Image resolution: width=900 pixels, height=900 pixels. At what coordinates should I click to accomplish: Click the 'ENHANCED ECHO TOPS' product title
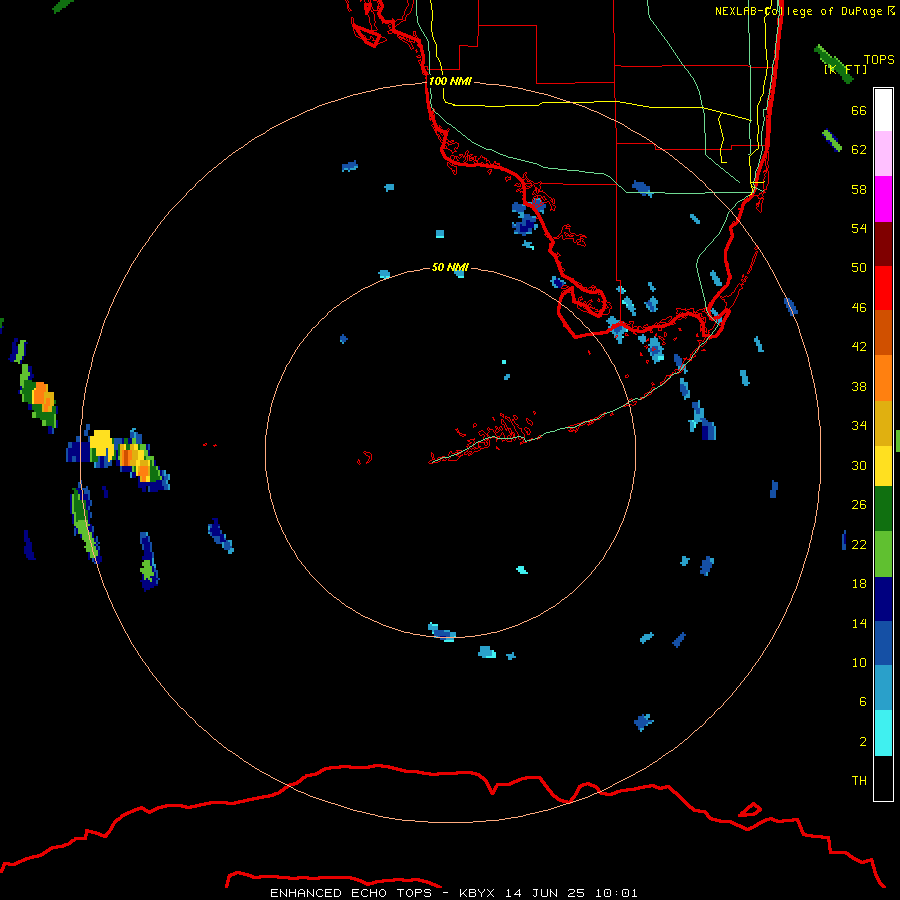pyautogui.click(x=351, y=893)
